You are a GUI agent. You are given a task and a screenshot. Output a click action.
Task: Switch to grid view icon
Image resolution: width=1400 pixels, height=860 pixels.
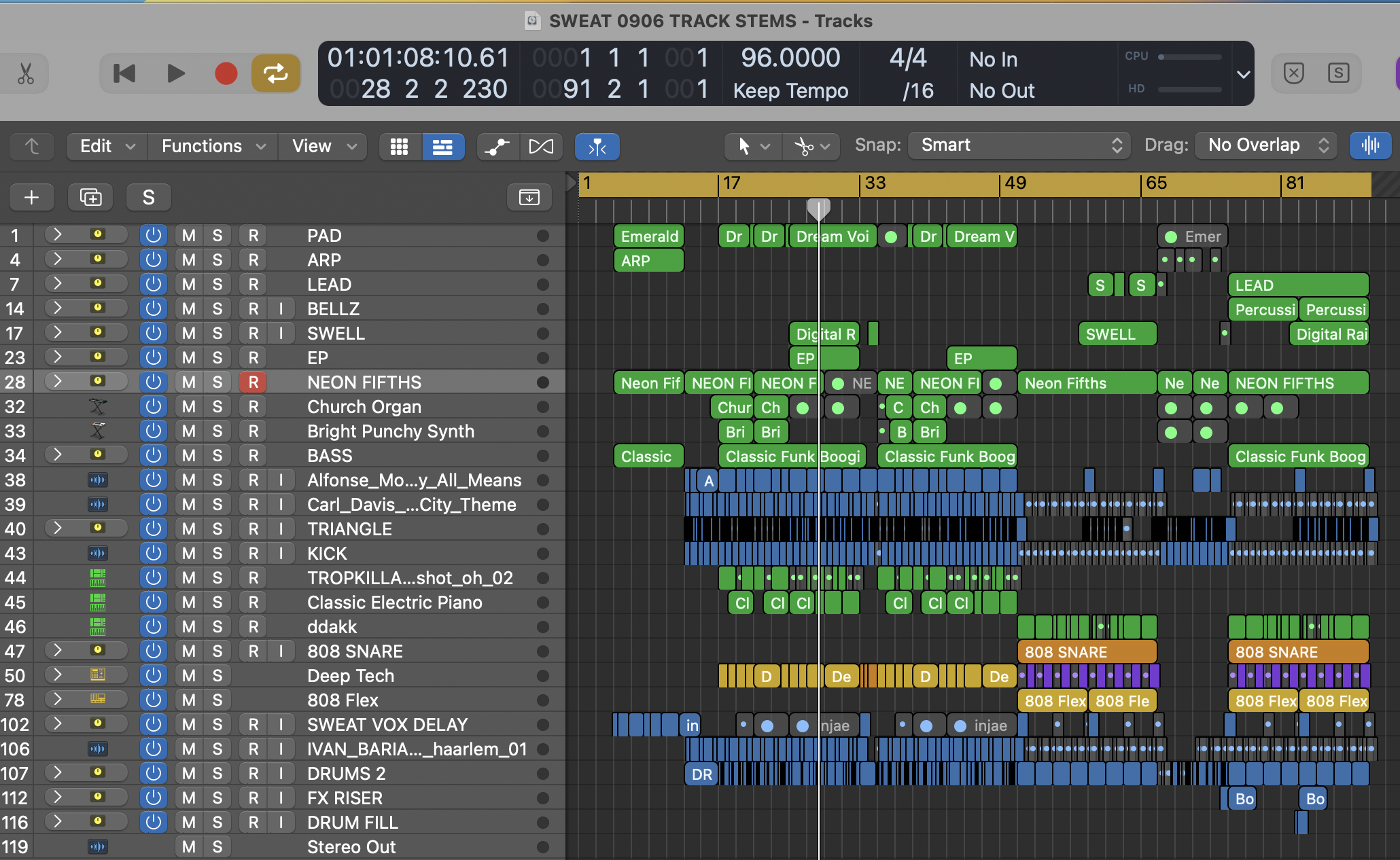399,147
